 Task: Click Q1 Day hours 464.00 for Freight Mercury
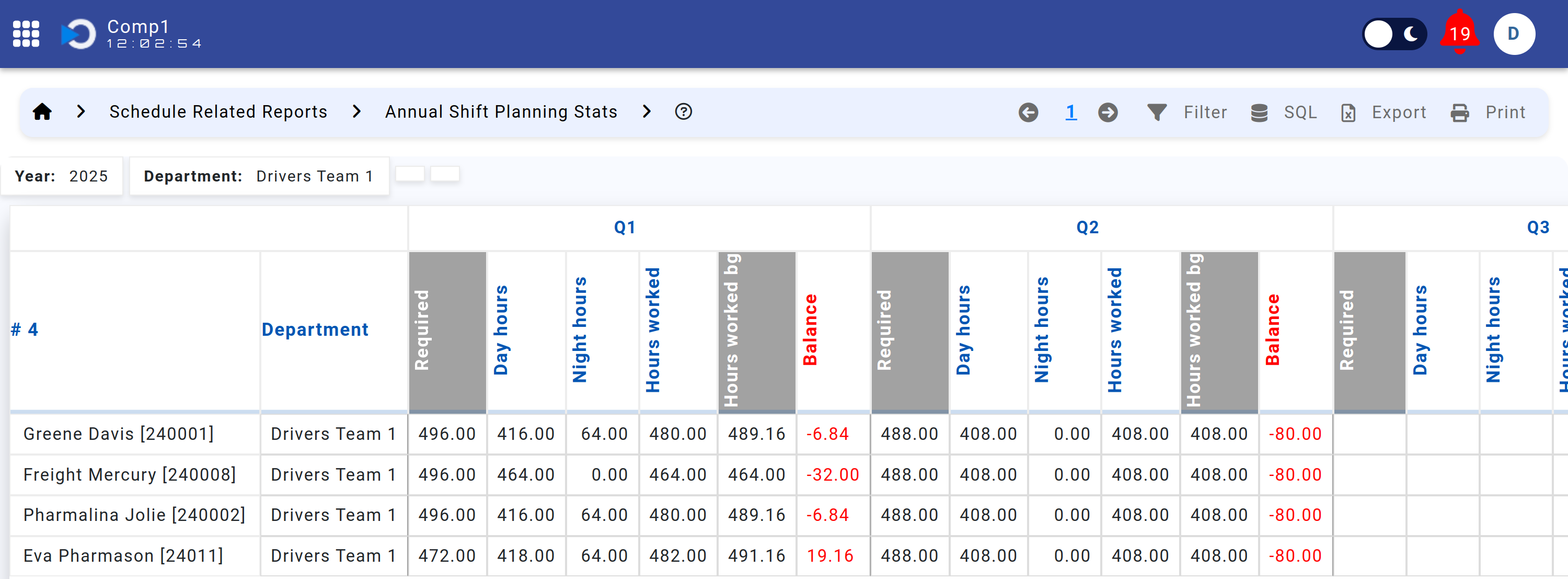[x=525, y=475]
